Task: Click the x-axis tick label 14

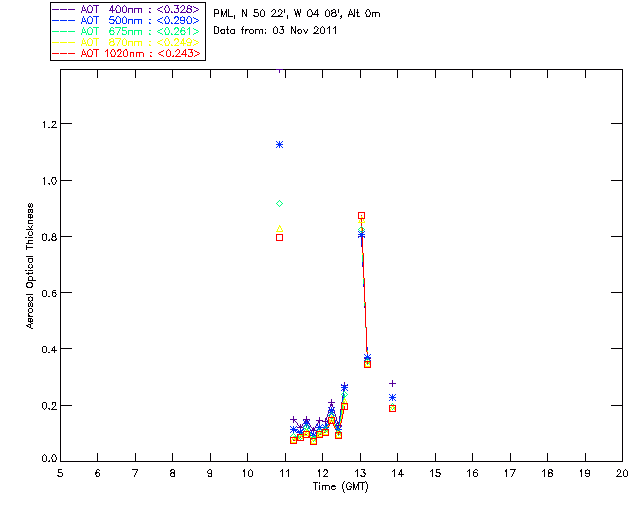Action: [398, 473]
